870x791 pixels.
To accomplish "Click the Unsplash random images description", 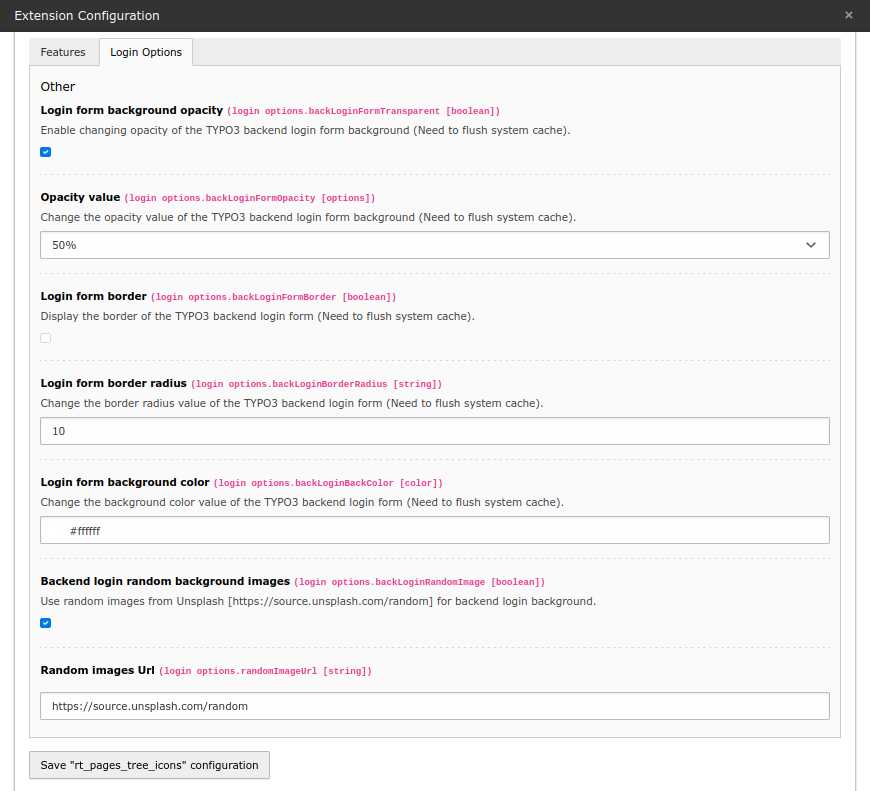I will click(x=318, y=601).
